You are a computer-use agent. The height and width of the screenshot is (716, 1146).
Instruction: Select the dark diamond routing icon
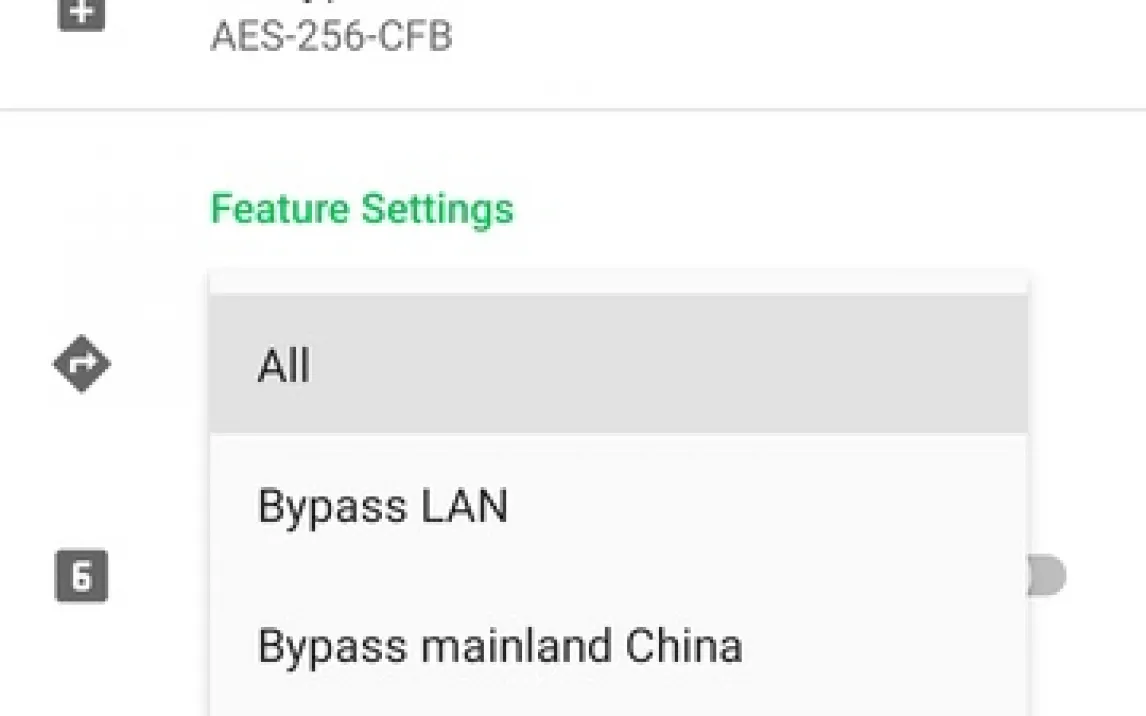tap(81, 364)
